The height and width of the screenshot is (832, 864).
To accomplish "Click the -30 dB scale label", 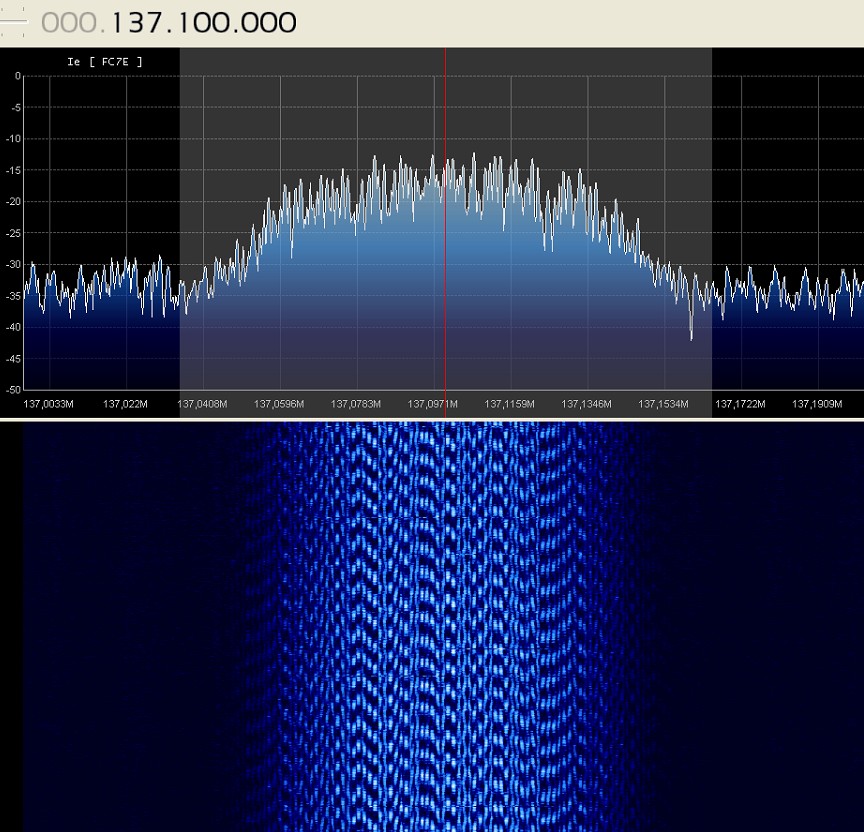I will [13, 264].
